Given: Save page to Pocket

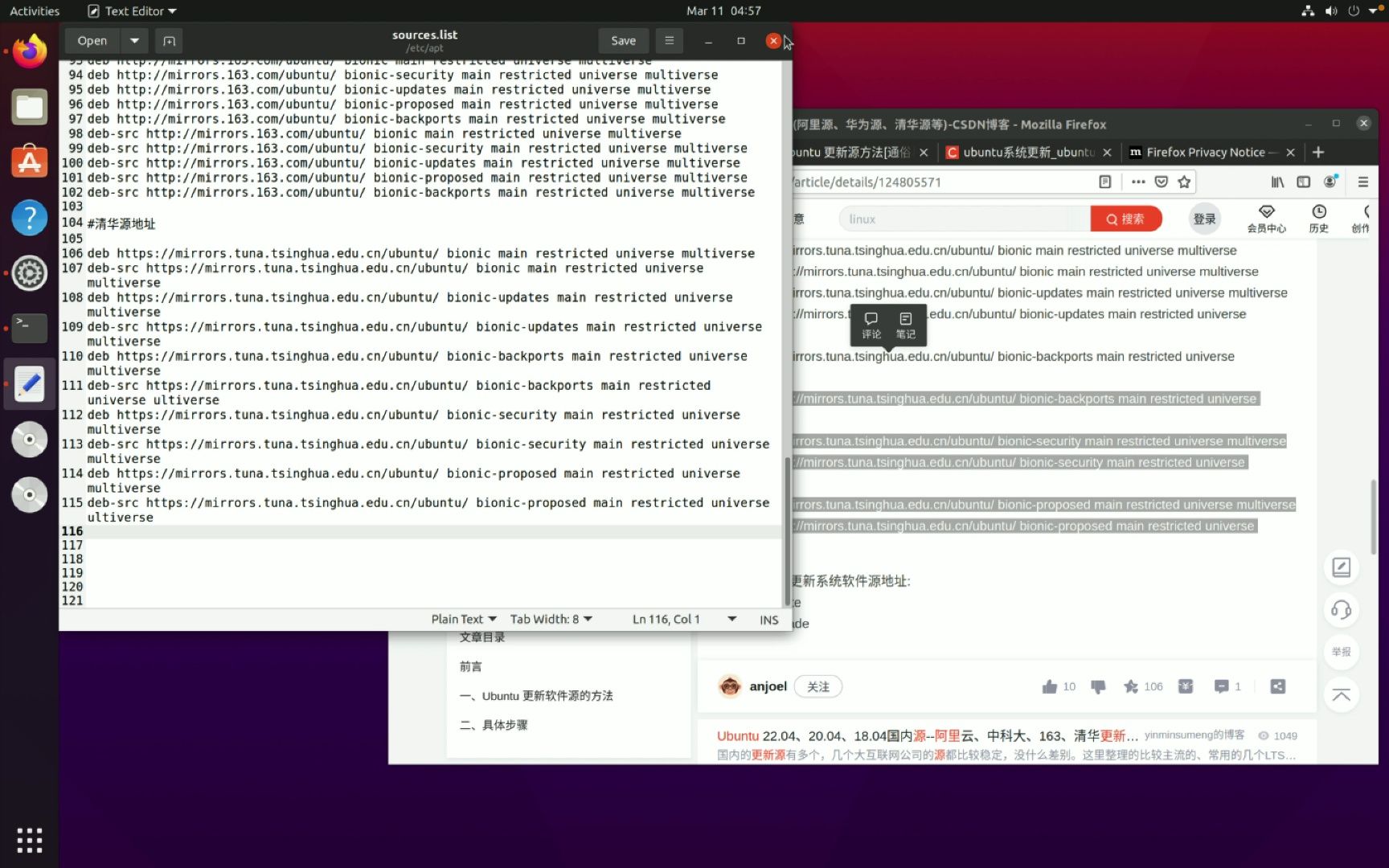Looking at the screenshot, I should coord(1161,182).
